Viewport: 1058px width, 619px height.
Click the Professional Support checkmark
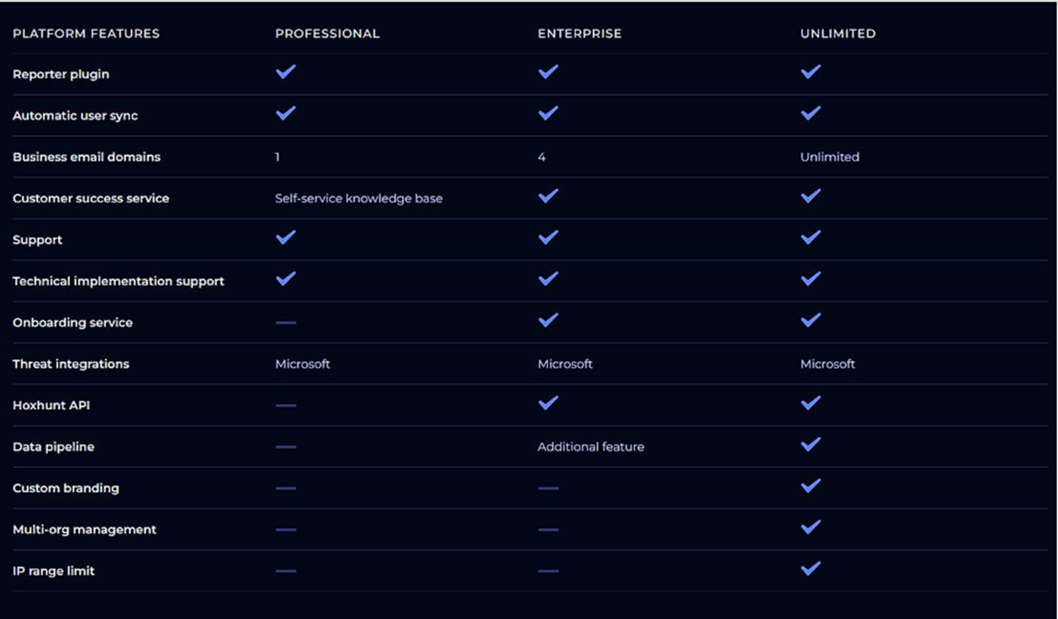286,238
